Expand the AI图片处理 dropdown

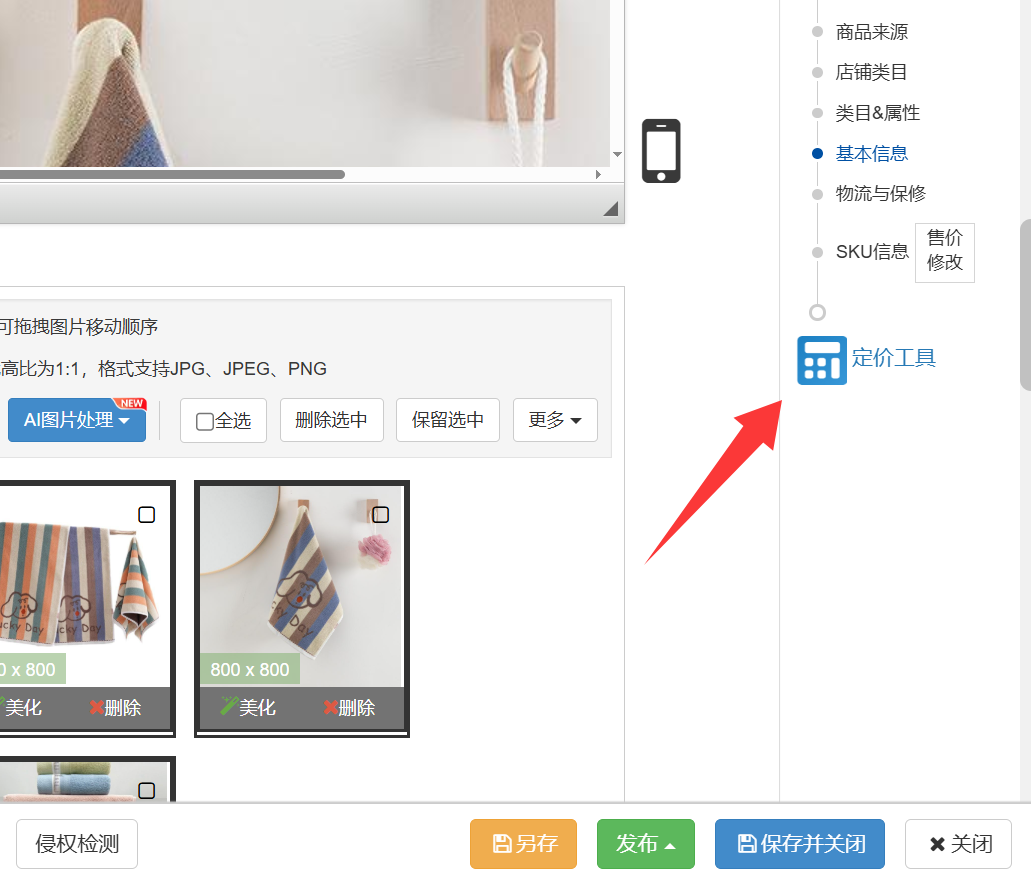point(77,420)
